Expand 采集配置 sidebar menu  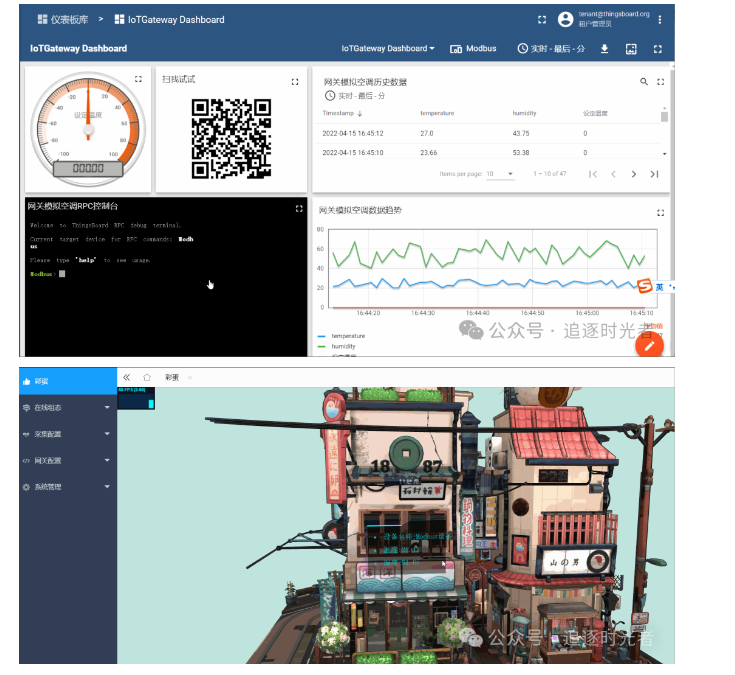pos(68,434)
